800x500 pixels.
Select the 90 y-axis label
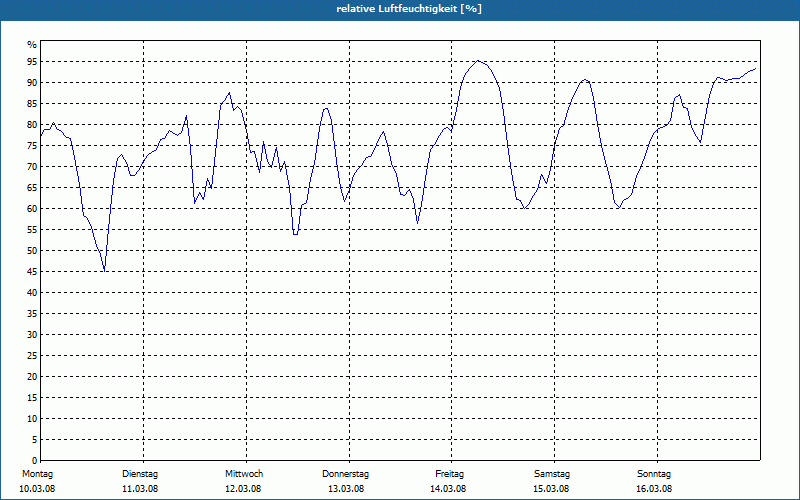(x=32, y=83)
